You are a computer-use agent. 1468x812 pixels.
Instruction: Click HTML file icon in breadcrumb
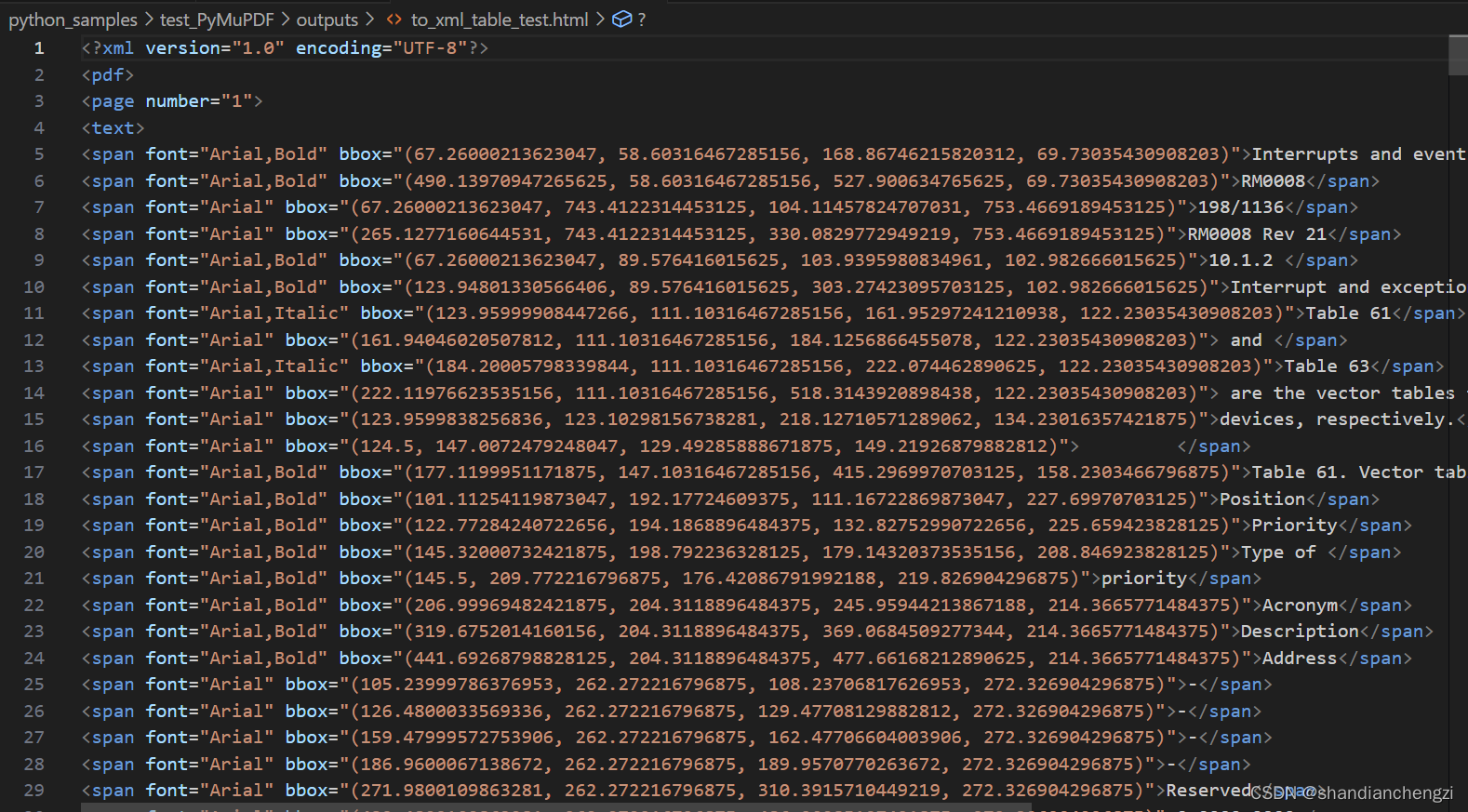click(x=394, y=20)
